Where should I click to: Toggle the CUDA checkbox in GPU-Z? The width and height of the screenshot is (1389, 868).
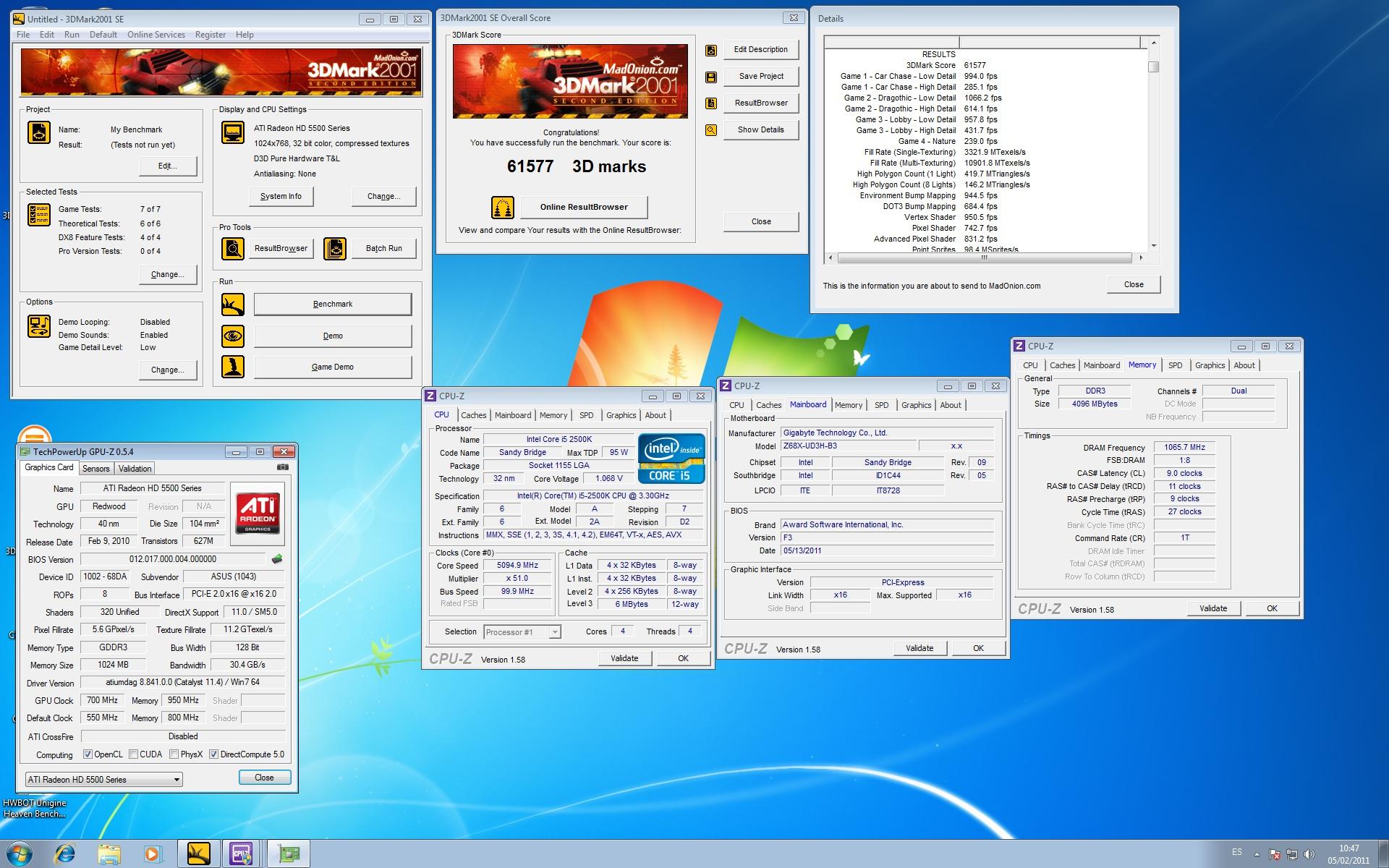point(133,754)
